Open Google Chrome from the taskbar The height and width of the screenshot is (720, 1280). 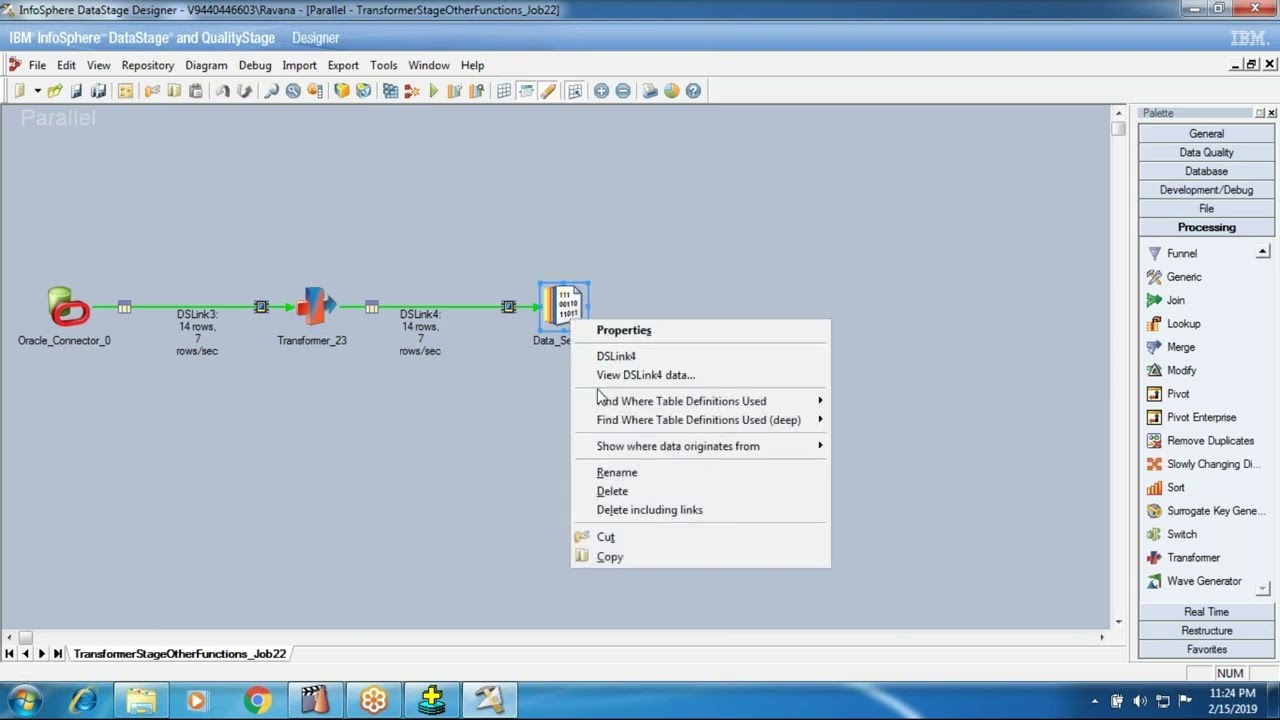(x=257, y=701)
